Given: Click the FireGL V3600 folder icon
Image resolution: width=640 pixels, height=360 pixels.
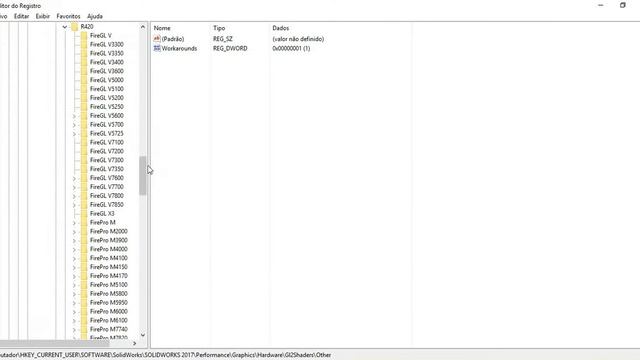Looking at the screenshot, I should pyautogui.click(x=84, y=71).
